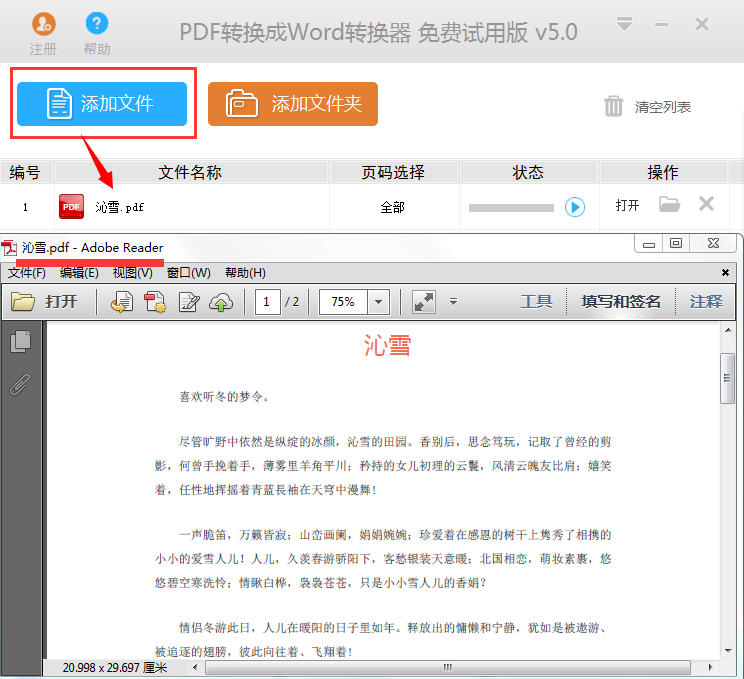The image size is (744, 679).
Task: Click the 编号 column header
Action: (26, 172)
